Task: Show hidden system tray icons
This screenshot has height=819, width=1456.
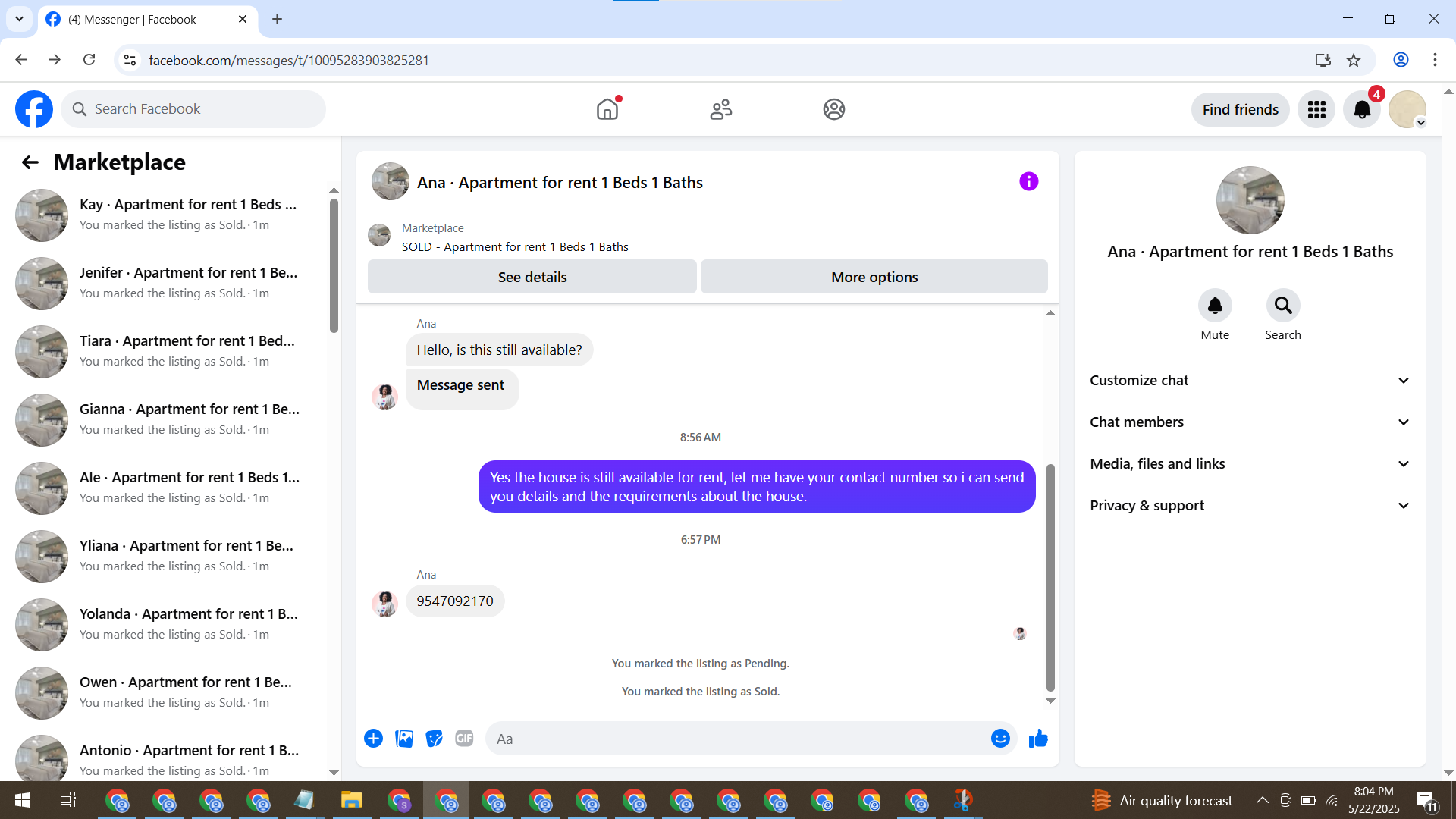Action: tap(1262, 800)
